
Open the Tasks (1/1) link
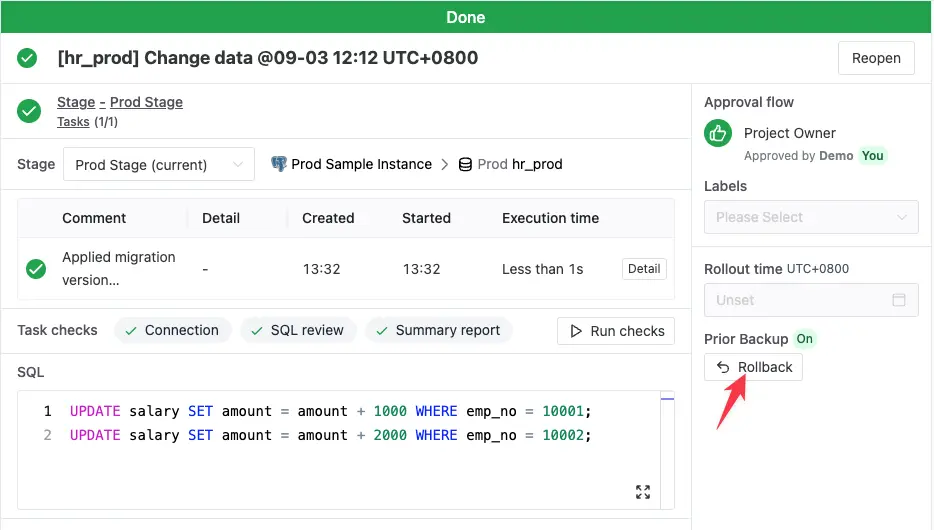click(73, 121)
